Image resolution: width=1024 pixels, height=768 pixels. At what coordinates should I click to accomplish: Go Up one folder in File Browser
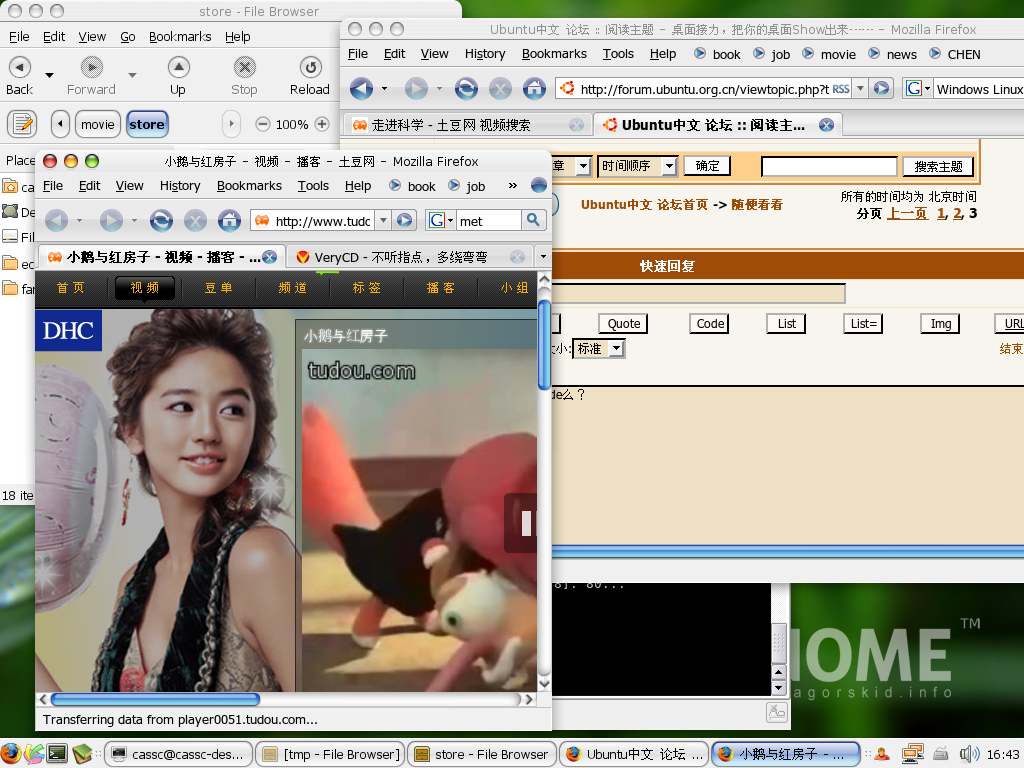coord(178,76)
